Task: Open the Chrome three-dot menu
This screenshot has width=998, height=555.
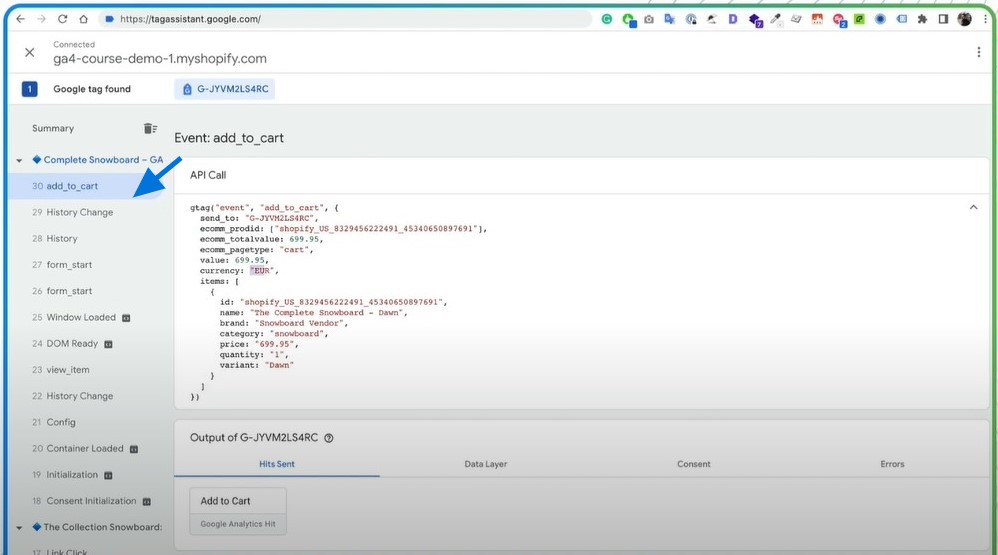Action: [985, 19]
